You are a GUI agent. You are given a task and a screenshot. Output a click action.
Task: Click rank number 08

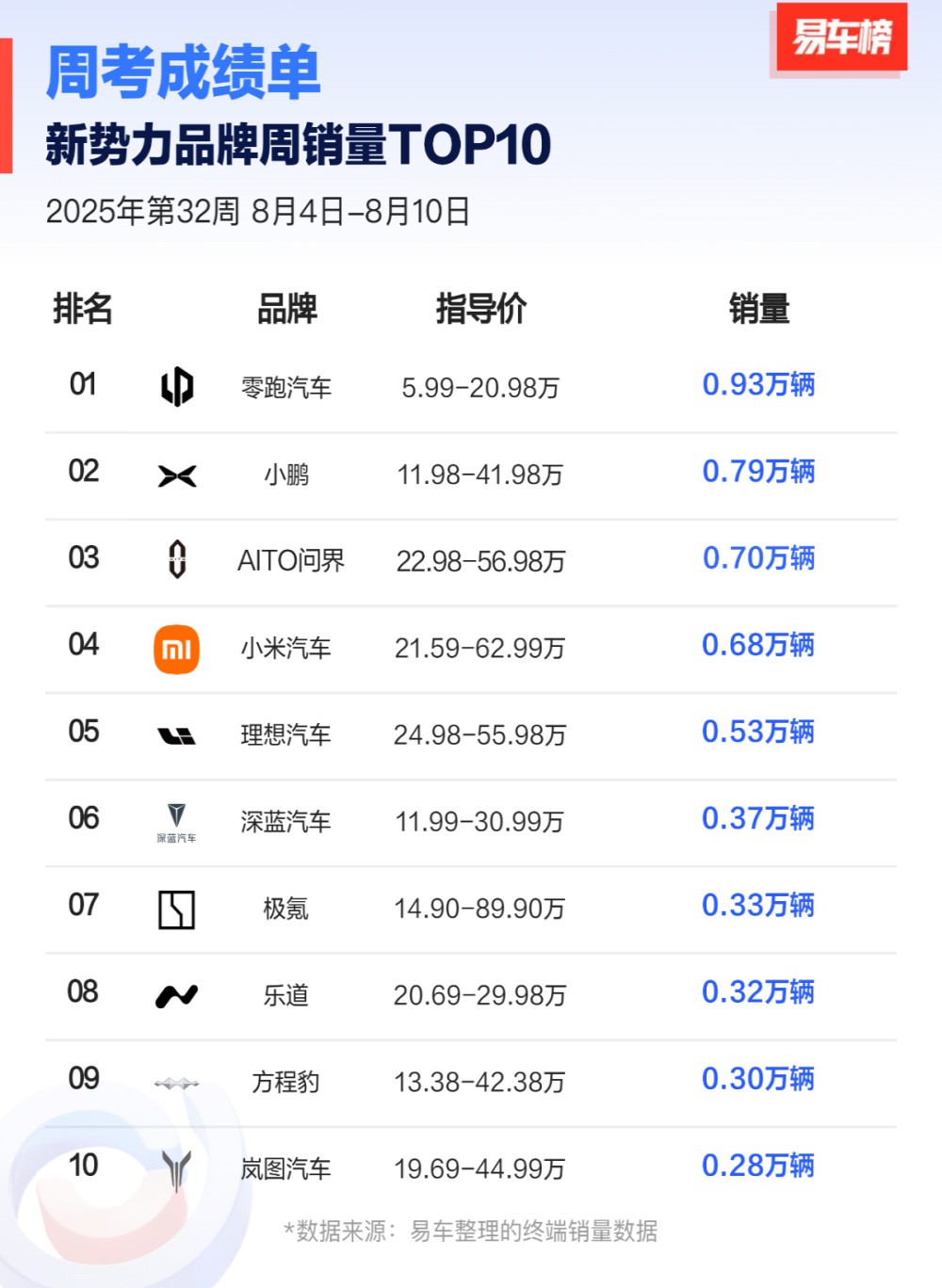83,991
